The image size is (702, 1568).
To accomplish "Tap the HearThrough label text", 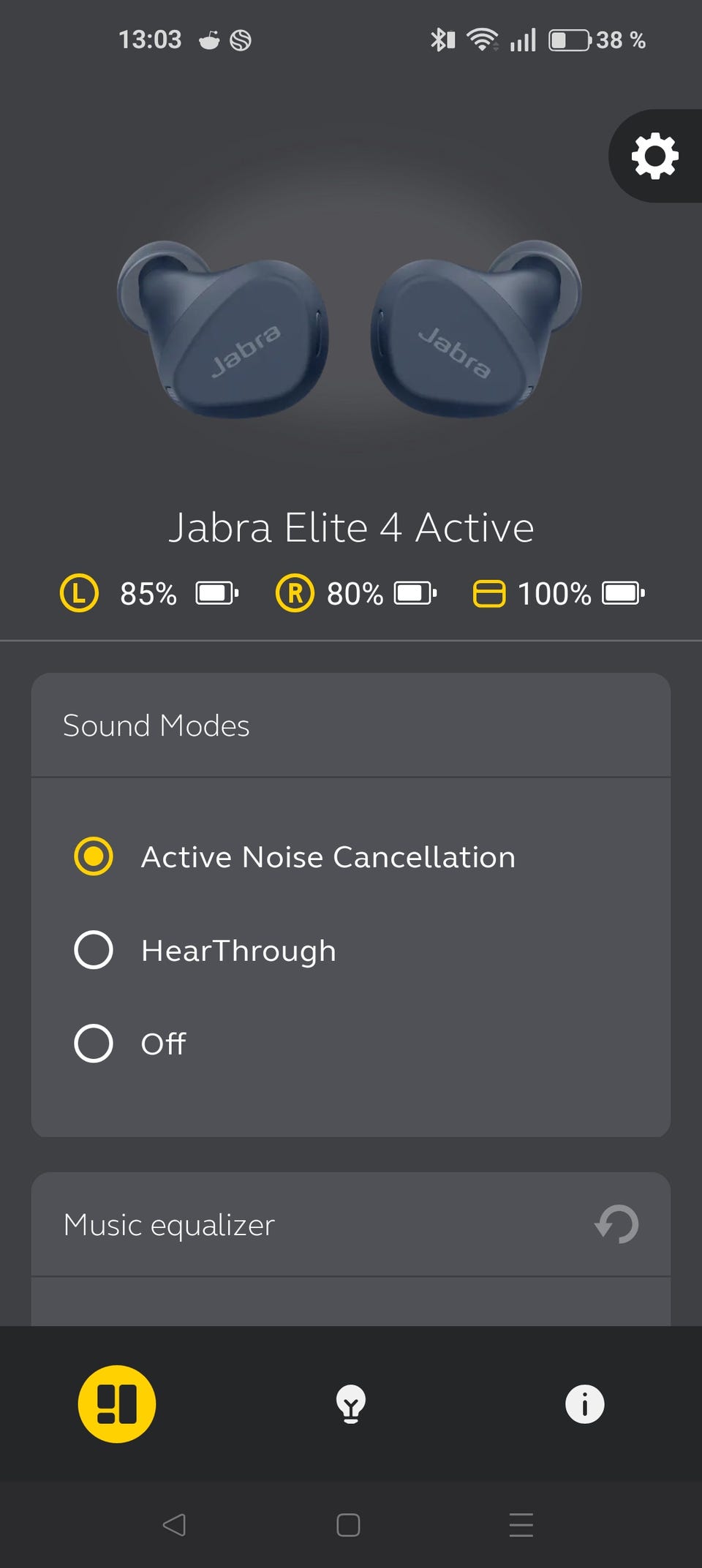I will (x=238, y=951).
